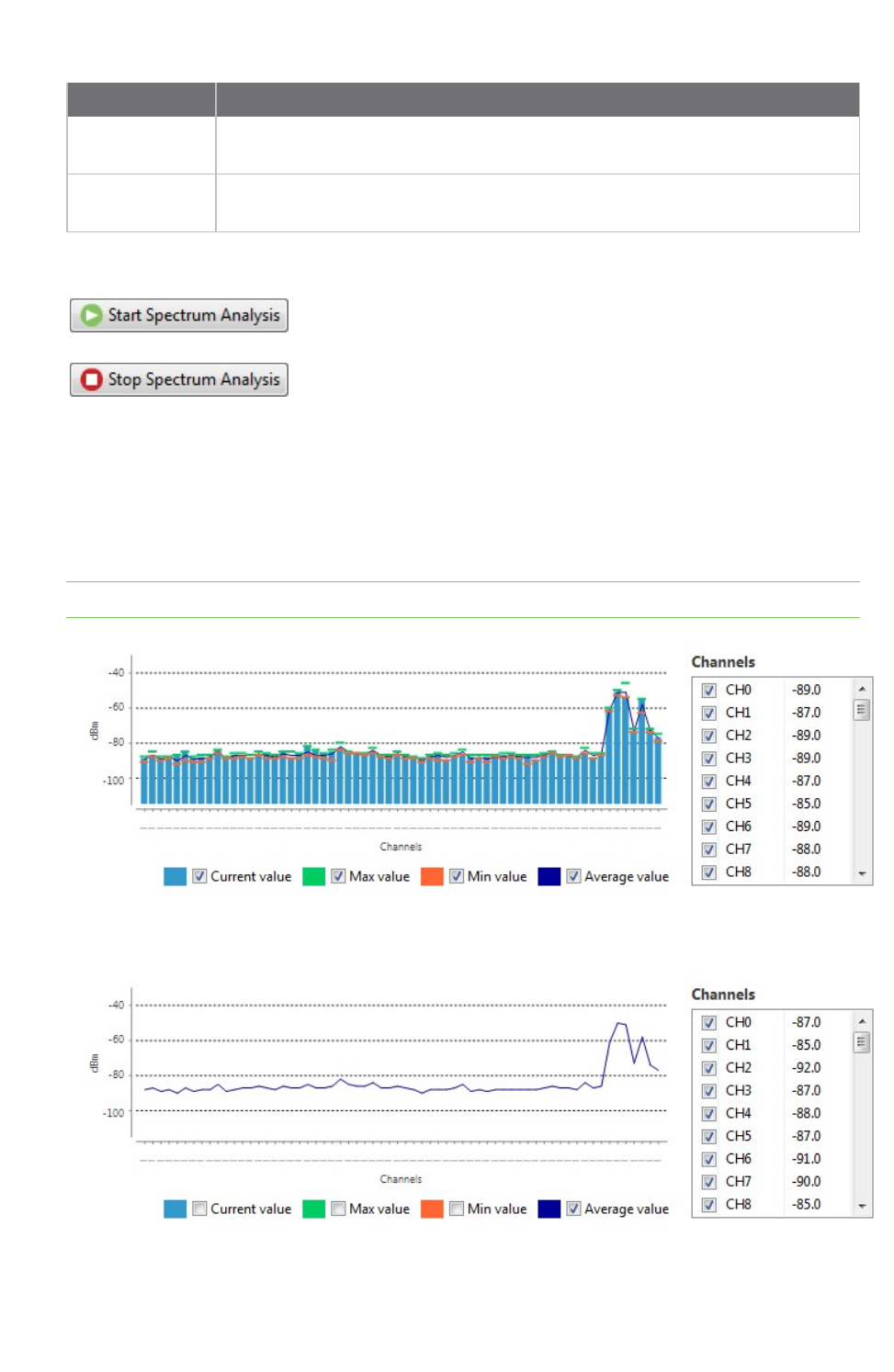The image size is (894, 1372).
Task: Click the green Max value swatch, lower chart
Action: [x=314, y=1209]
